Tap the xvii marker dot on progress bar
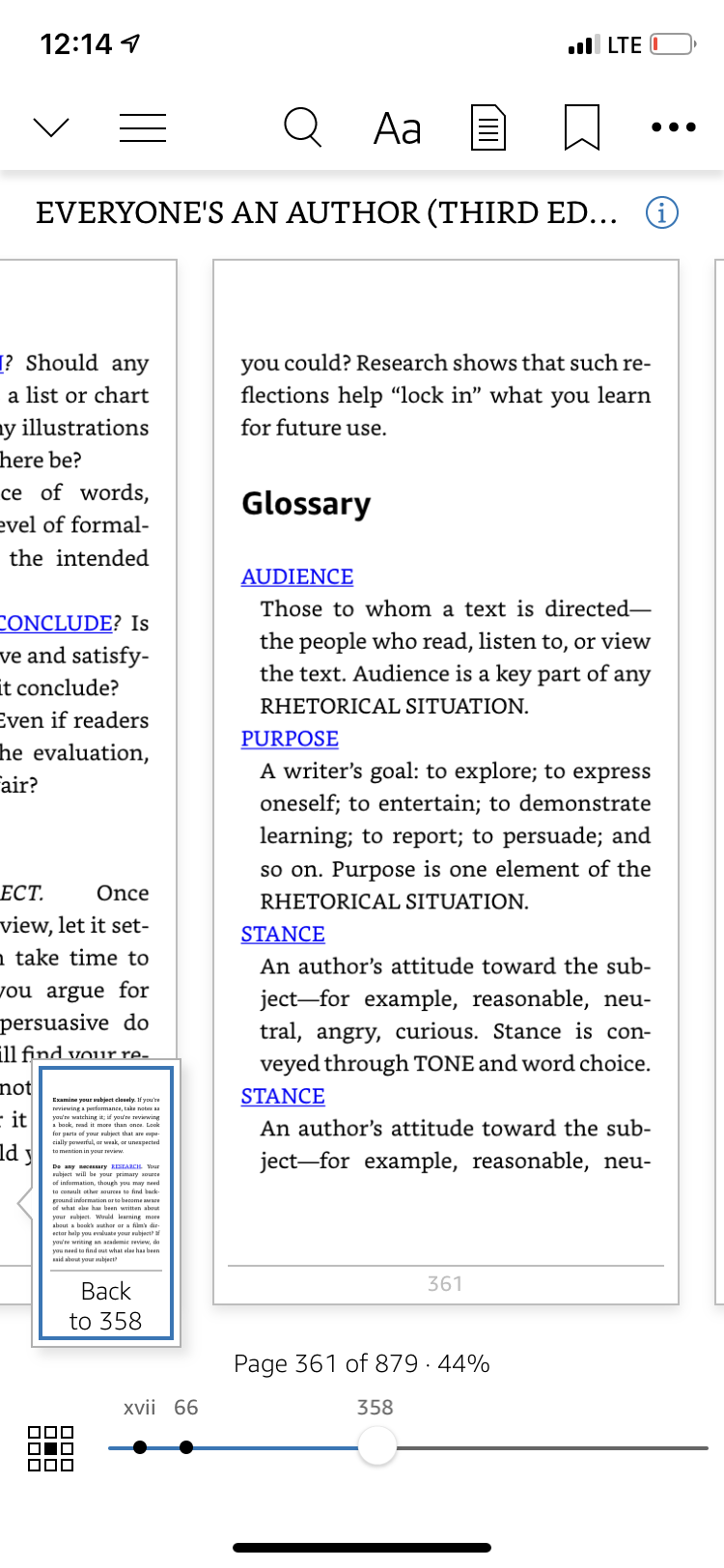 point(140,1447)
